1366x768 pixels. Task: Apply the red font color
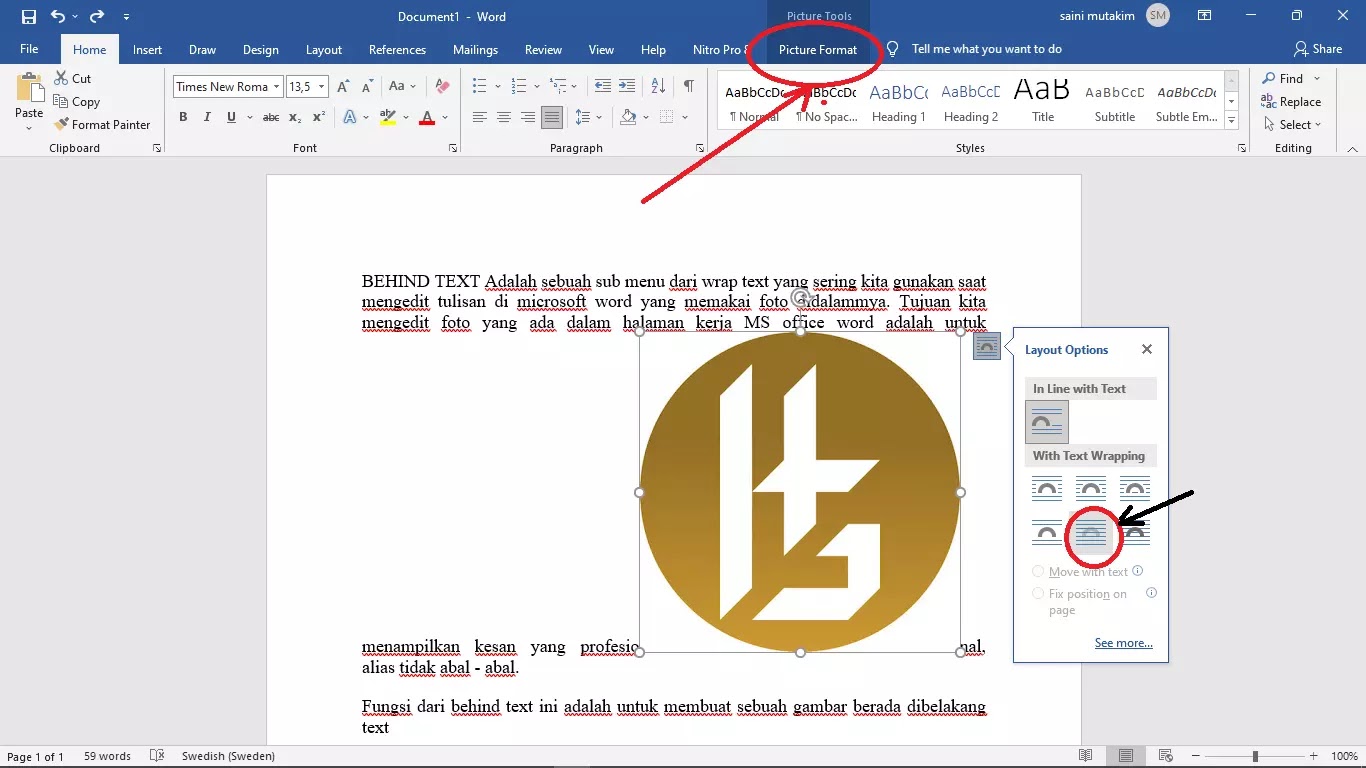point(427,117)
